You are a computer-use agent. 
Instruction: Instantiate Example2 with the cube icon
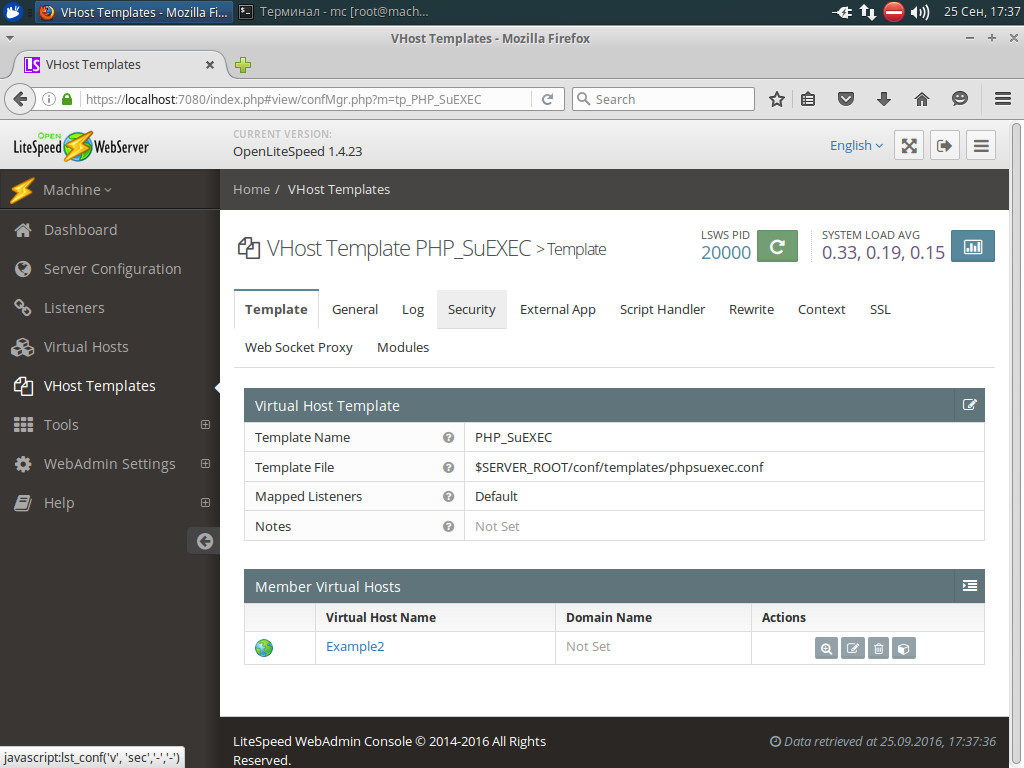coord(904,648)
